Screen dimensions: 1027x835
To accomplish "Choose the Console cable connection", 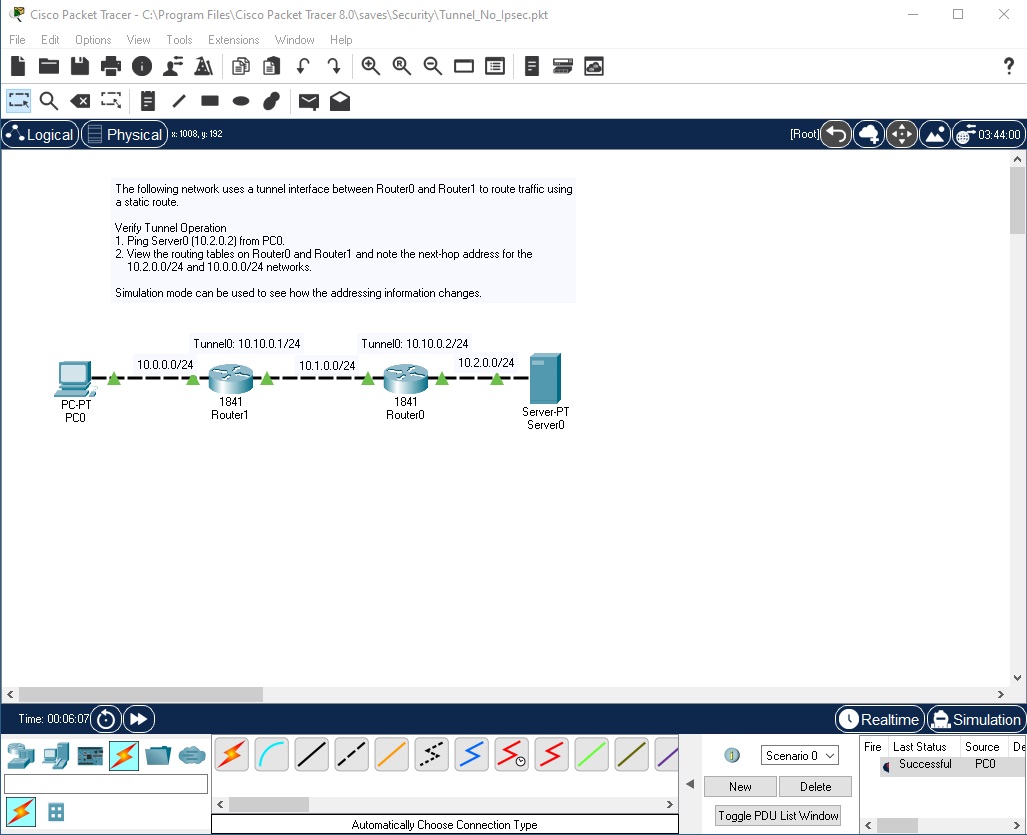I will pos(271,754).
